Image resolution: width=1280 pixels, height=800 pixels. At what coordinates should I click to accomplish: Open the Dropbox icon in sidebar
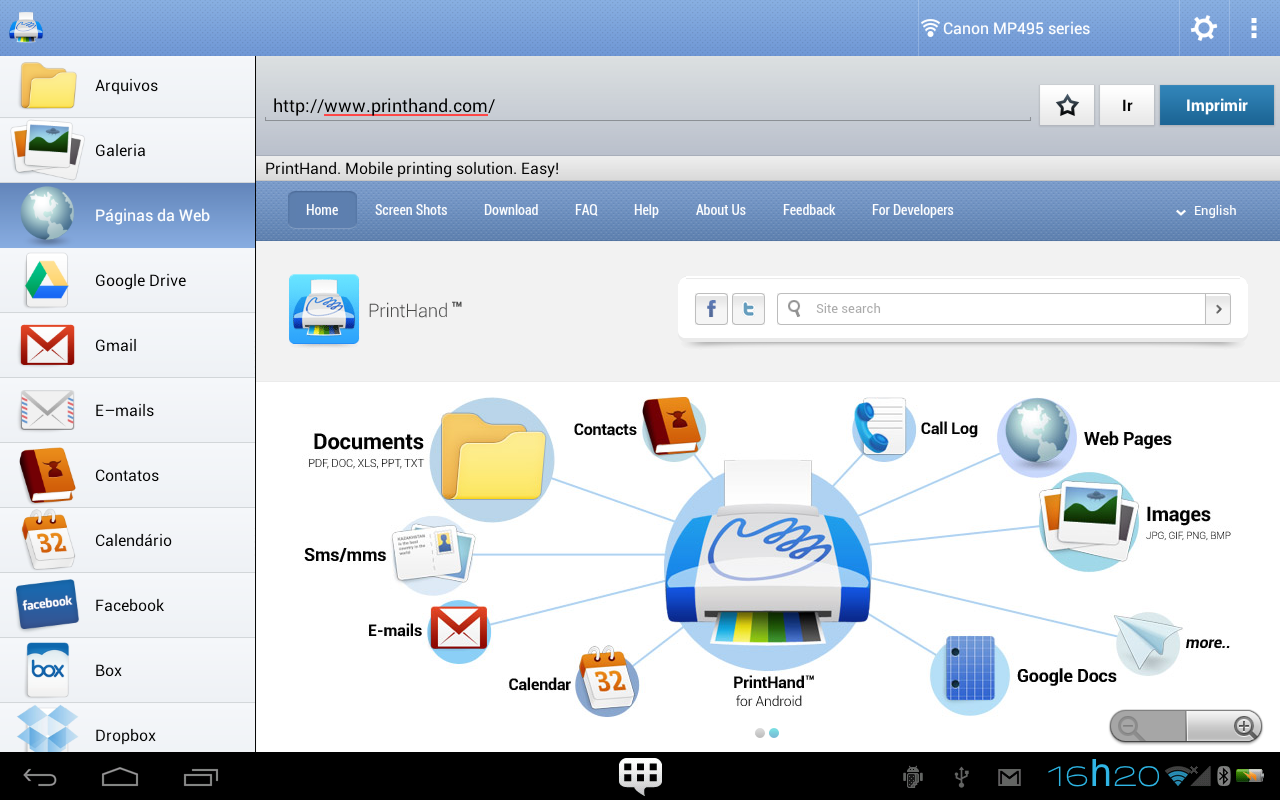tap(47, 730)
